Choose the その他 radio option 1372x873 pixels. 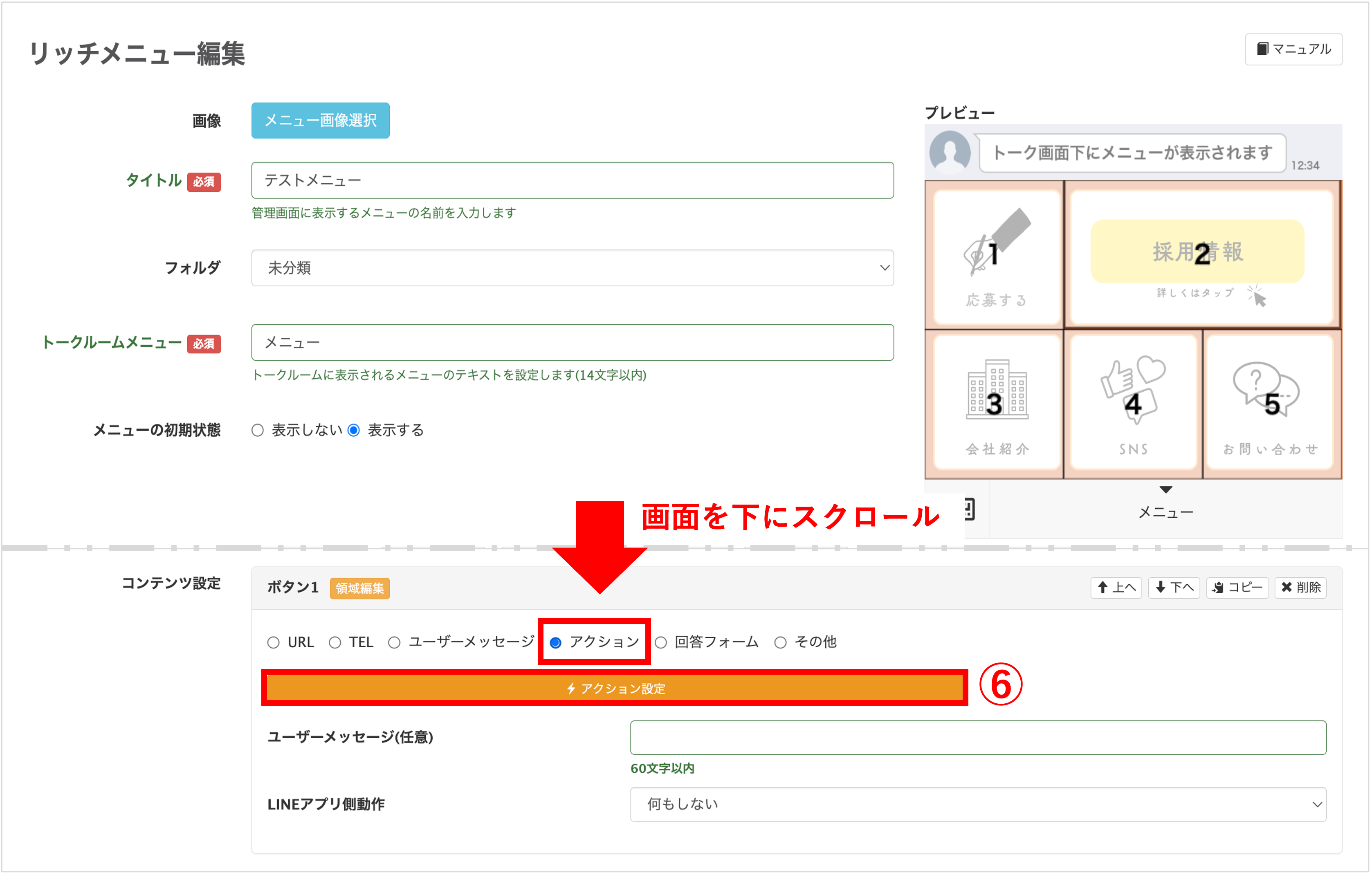tap(781, 642)
